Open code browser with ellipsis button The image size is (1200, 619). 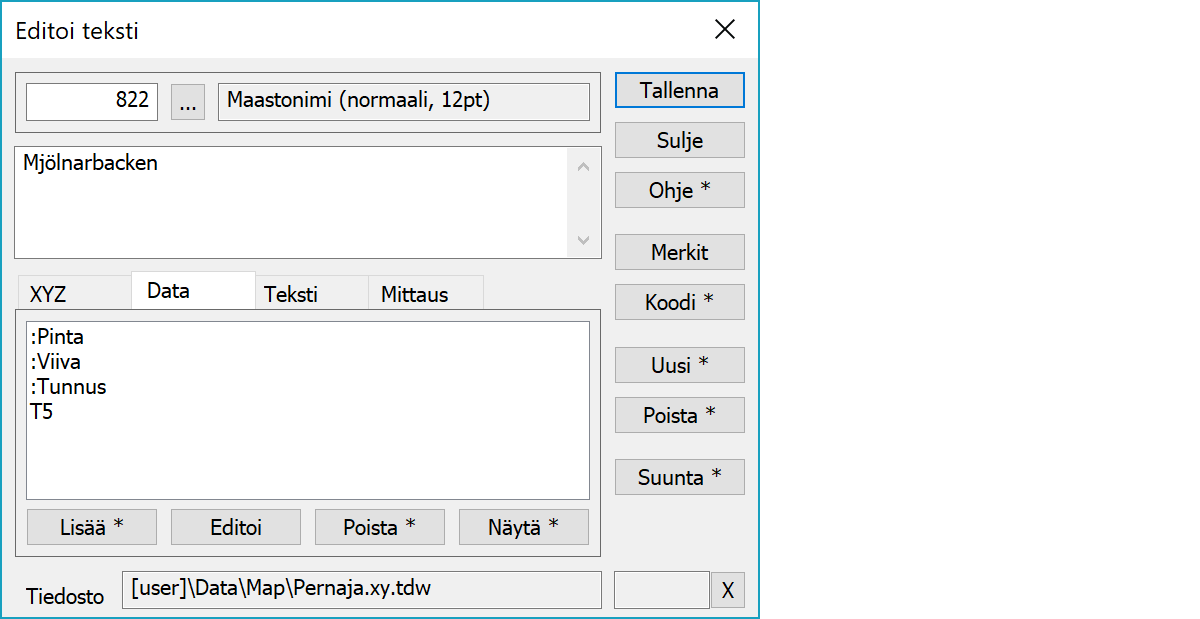click(188, 102)
